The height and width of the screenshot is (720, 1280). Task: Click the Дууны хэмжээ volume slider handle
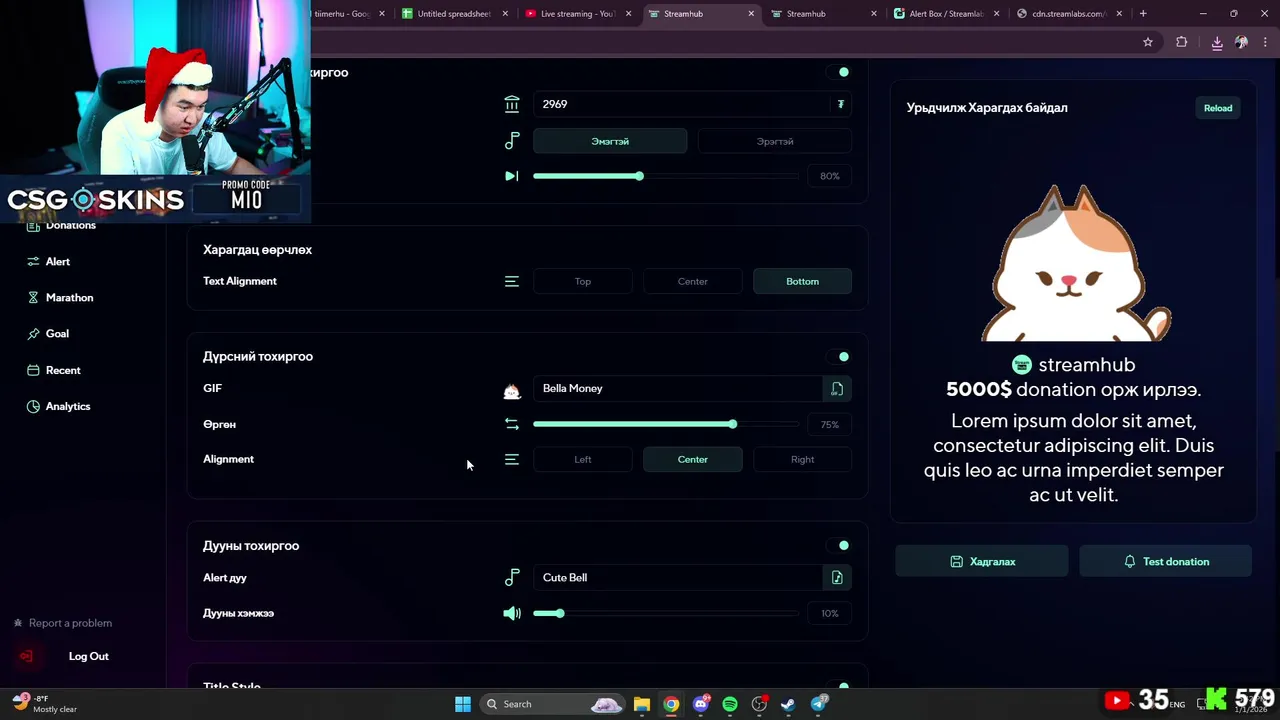pos(560,613)
